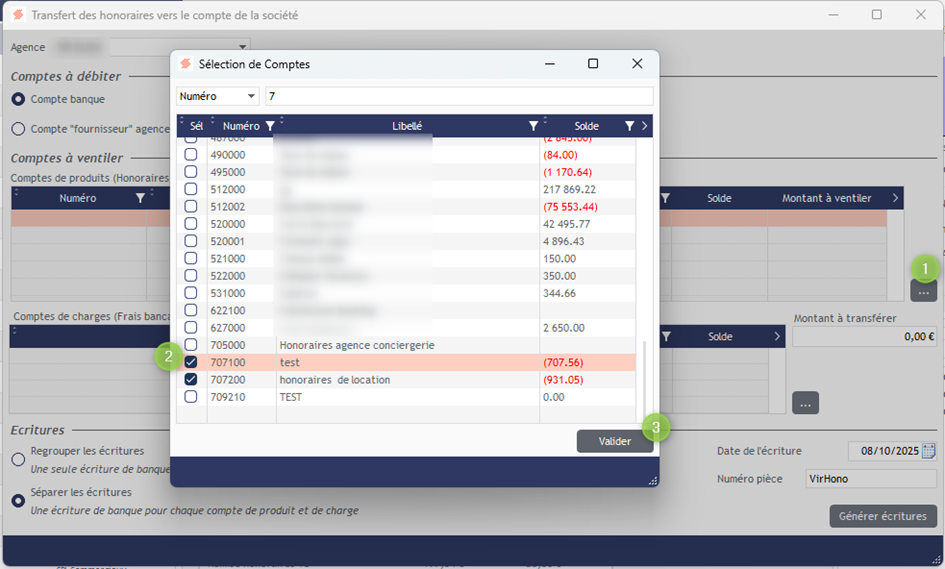Click the ellipsis button beside Comptes de produits grid

coord(923,291)
